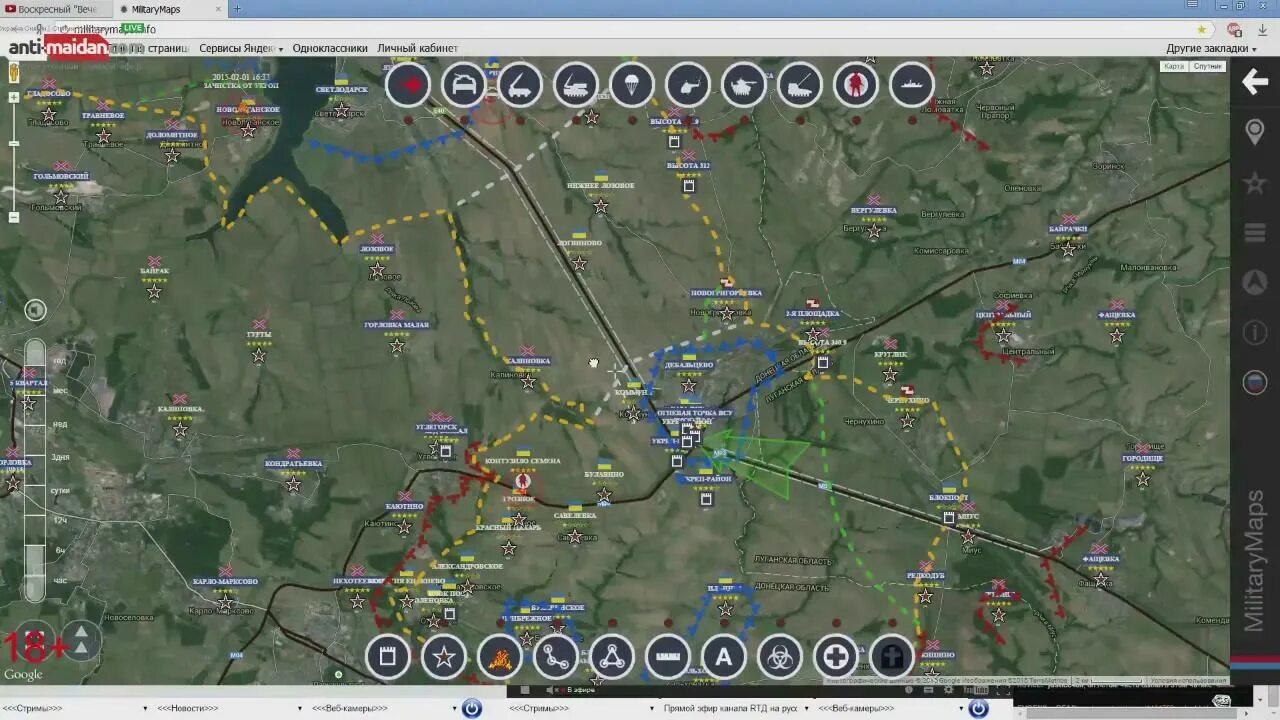
Task: Open the location pin in sidebar
Action: 1255,132
